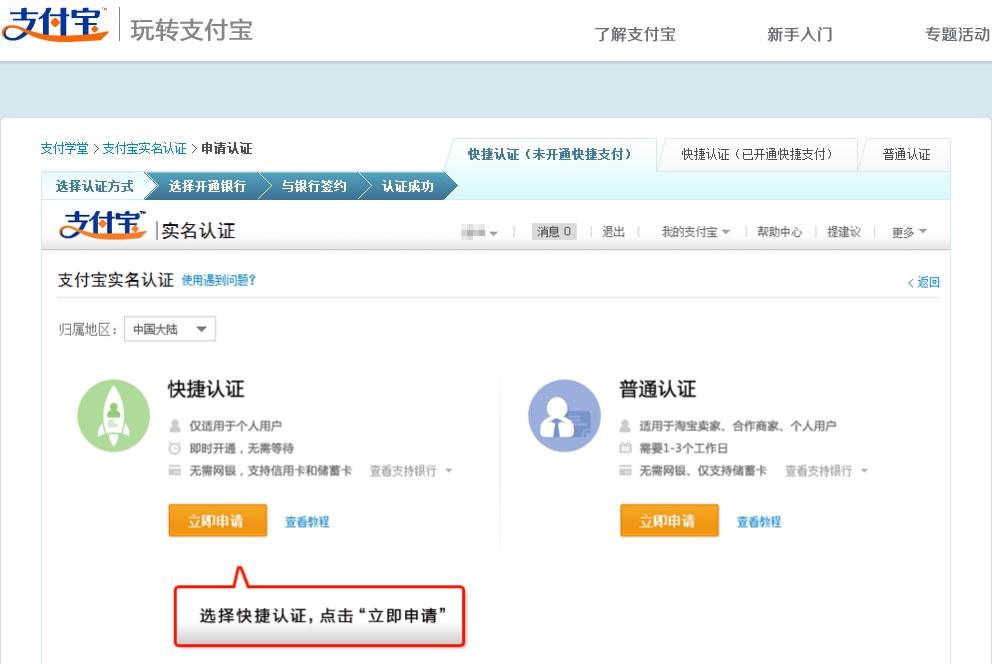Click the Alipay logo in top header
The height and width of the screenshot is (664, 992).
(x=55, y=24)
